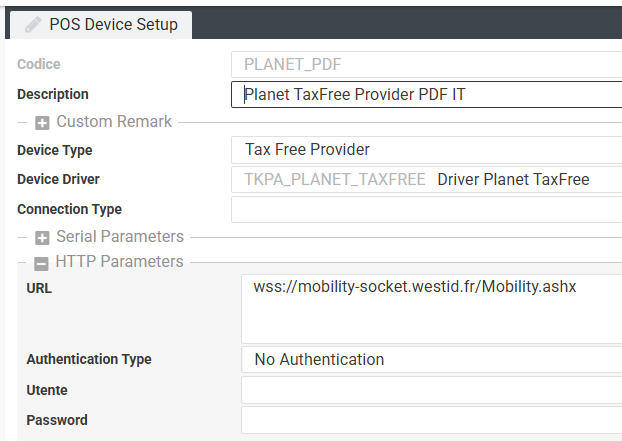Click inside the URL text area
This screenshot has width=622, height=441.
point(430,308)
